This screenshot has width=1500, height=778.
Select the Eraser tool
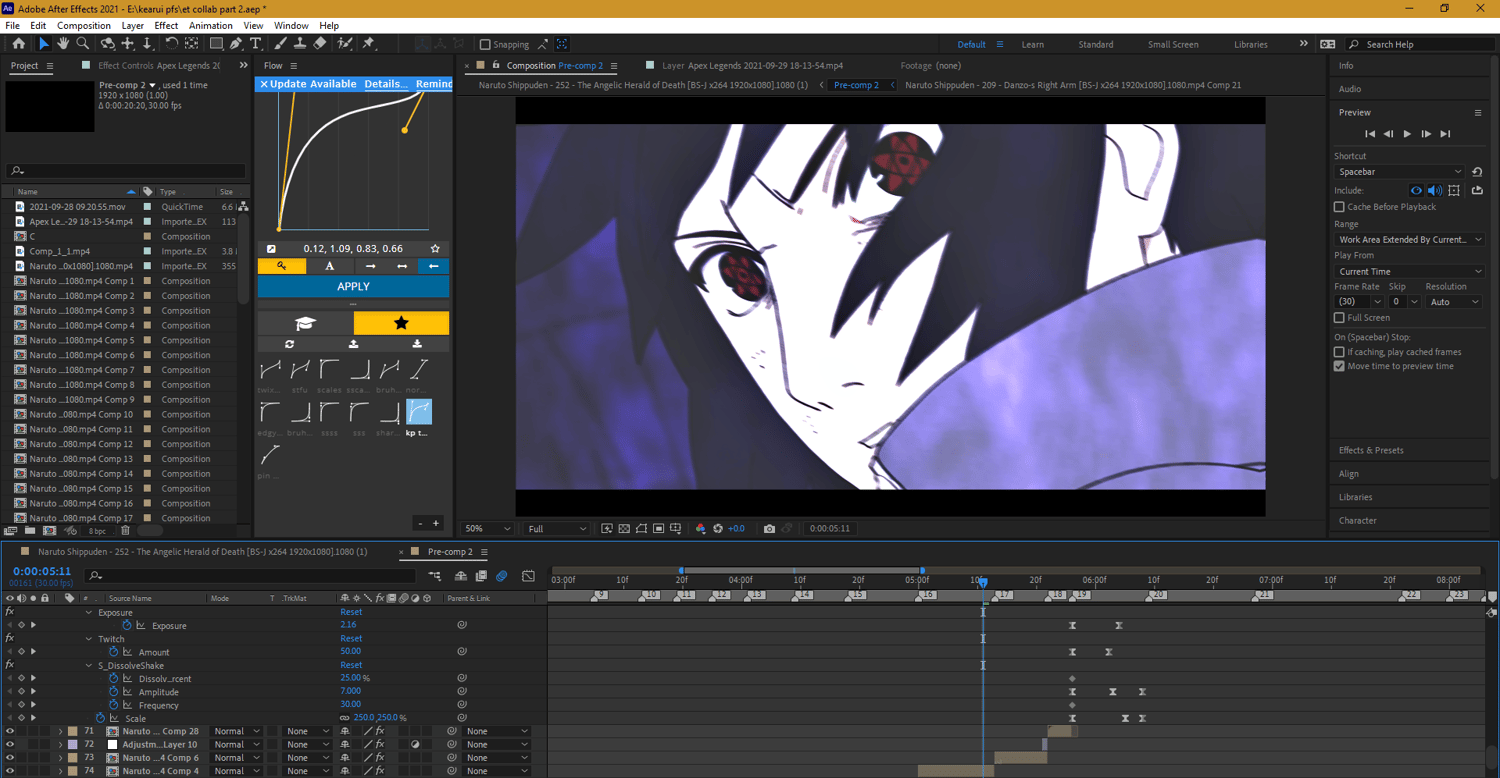(319, 44)
